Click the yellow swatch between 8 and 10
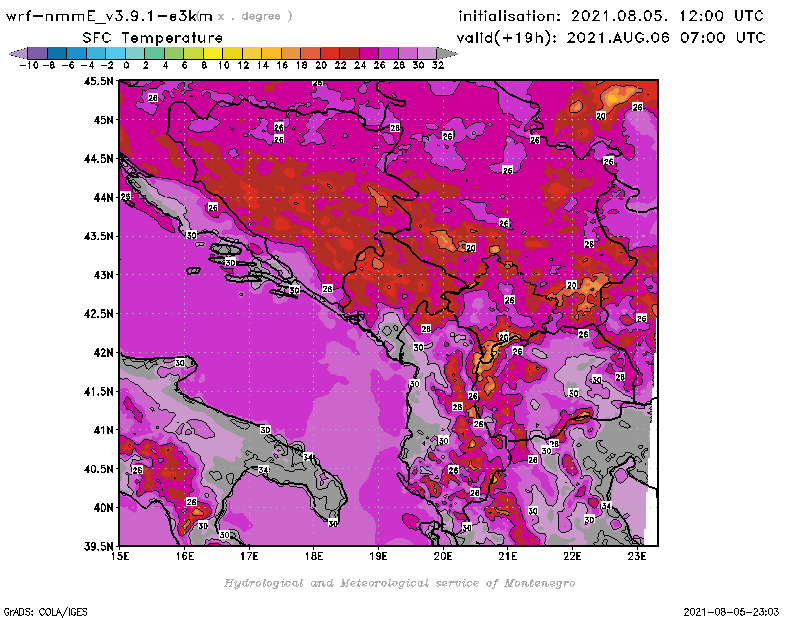This screenshot has width=800, height=618. click(x=212, y=53)
